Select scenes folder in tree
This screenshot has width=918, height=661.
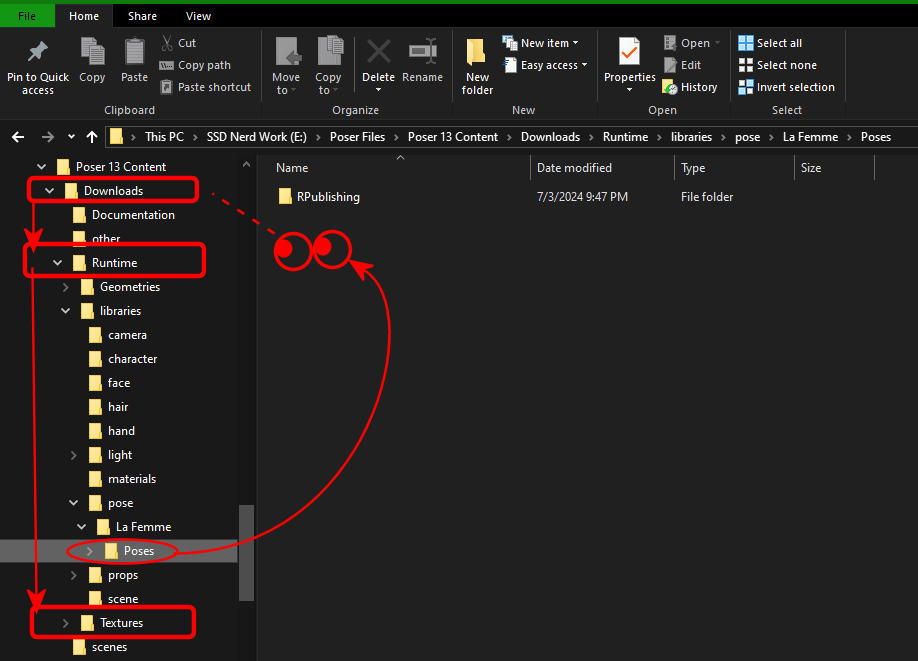click(x=109, y=647)
